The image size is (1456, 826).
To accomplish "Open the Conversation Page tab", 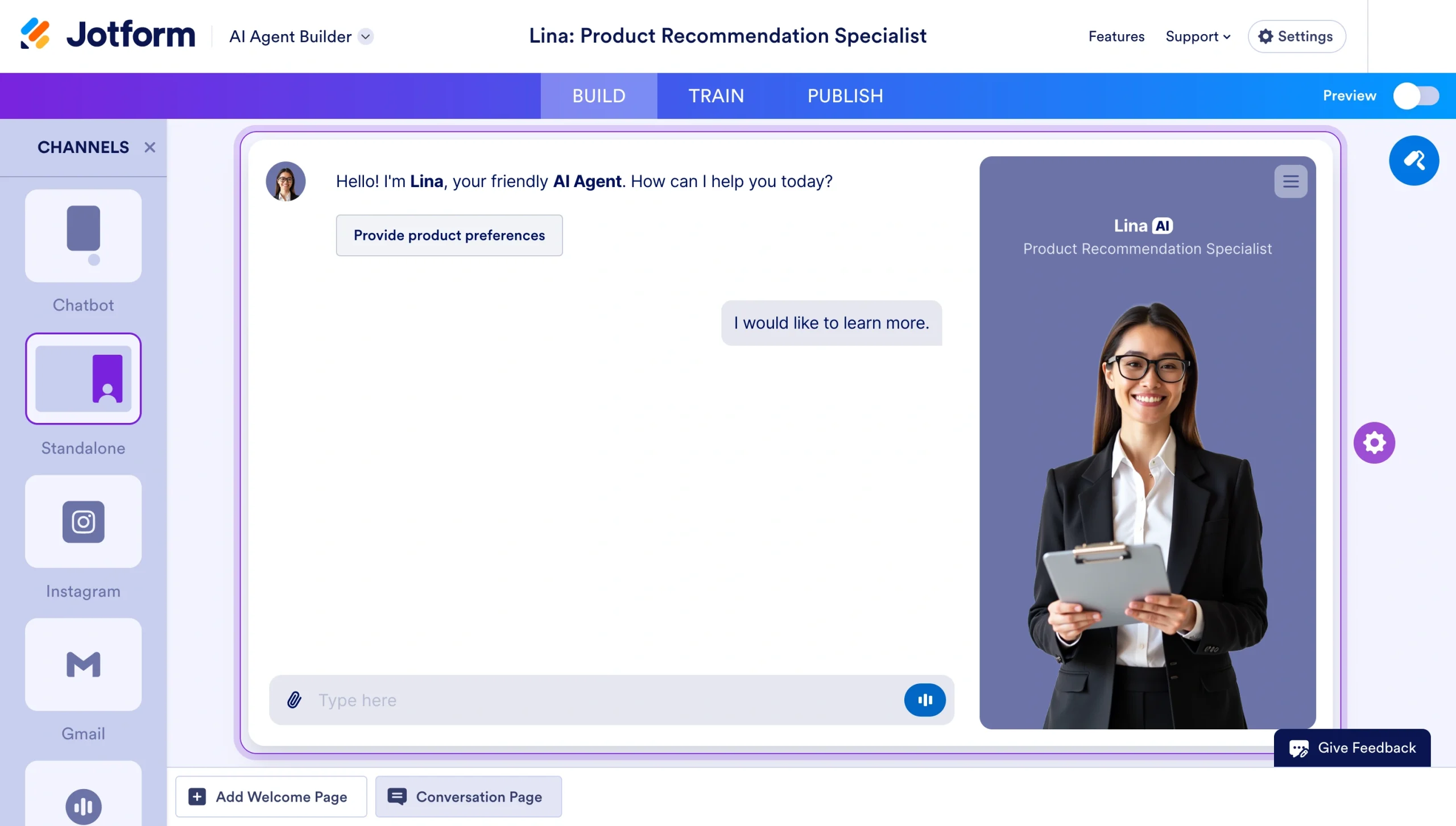I will [x=468, y=796].
